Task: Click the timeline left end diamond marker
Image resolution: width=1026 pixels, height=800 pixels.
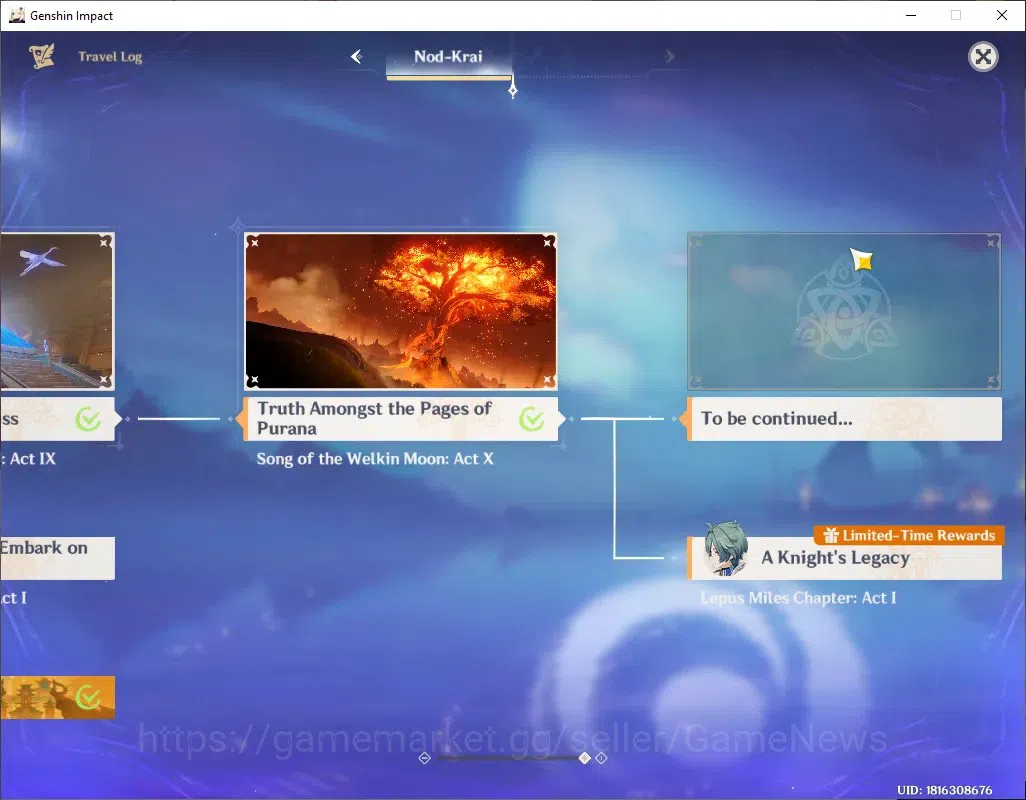Action: (x=425, y=758)
